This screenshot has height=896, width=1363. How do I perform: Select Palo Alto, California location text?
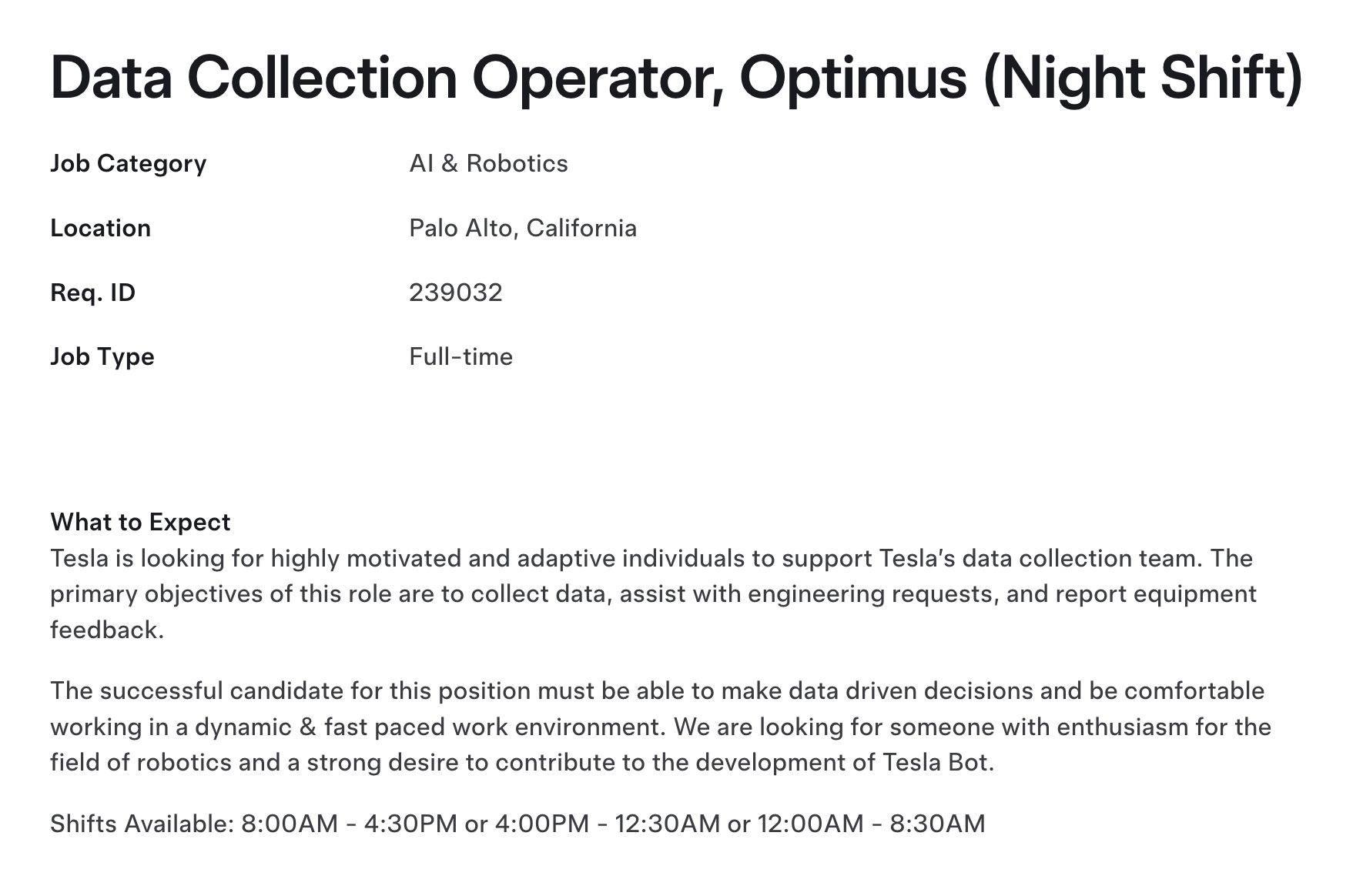click(523, 229)
